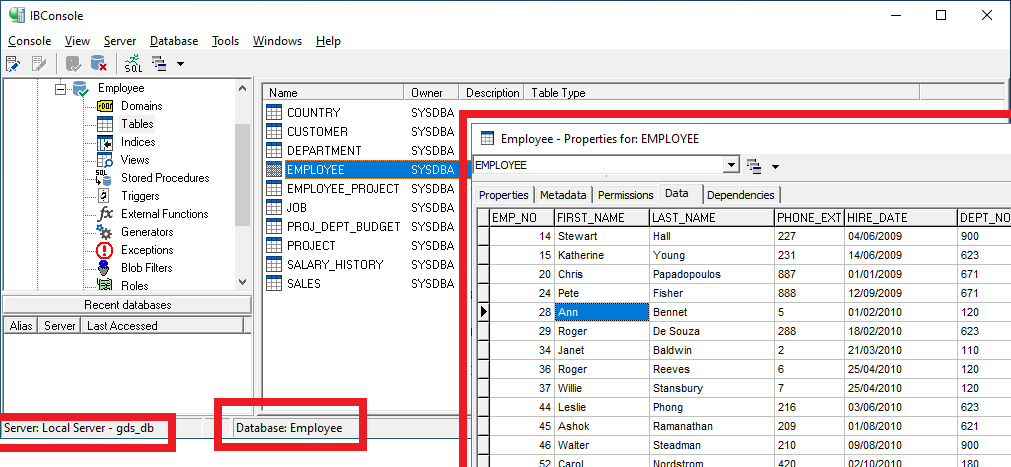Click the COUNTRY table icon in list

274,112
